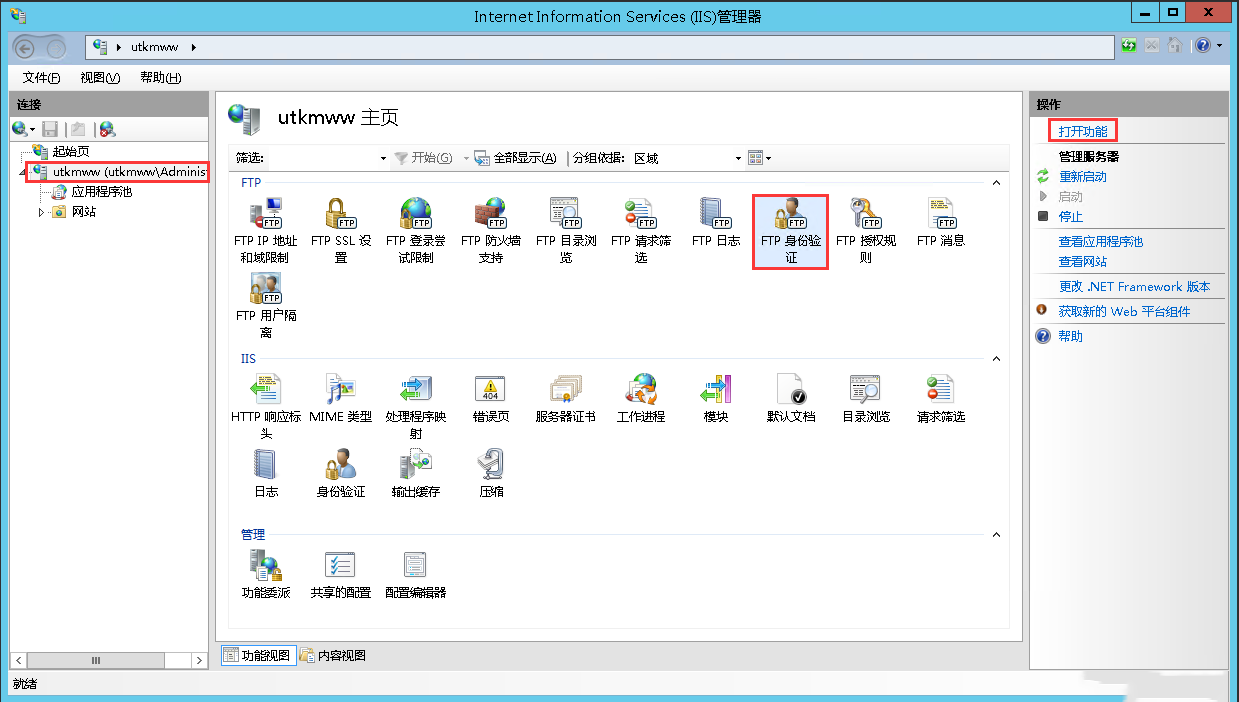Open IIS 身份验证 icon
The width and height of the screenshot is (1239, 702).
[341, 474]
